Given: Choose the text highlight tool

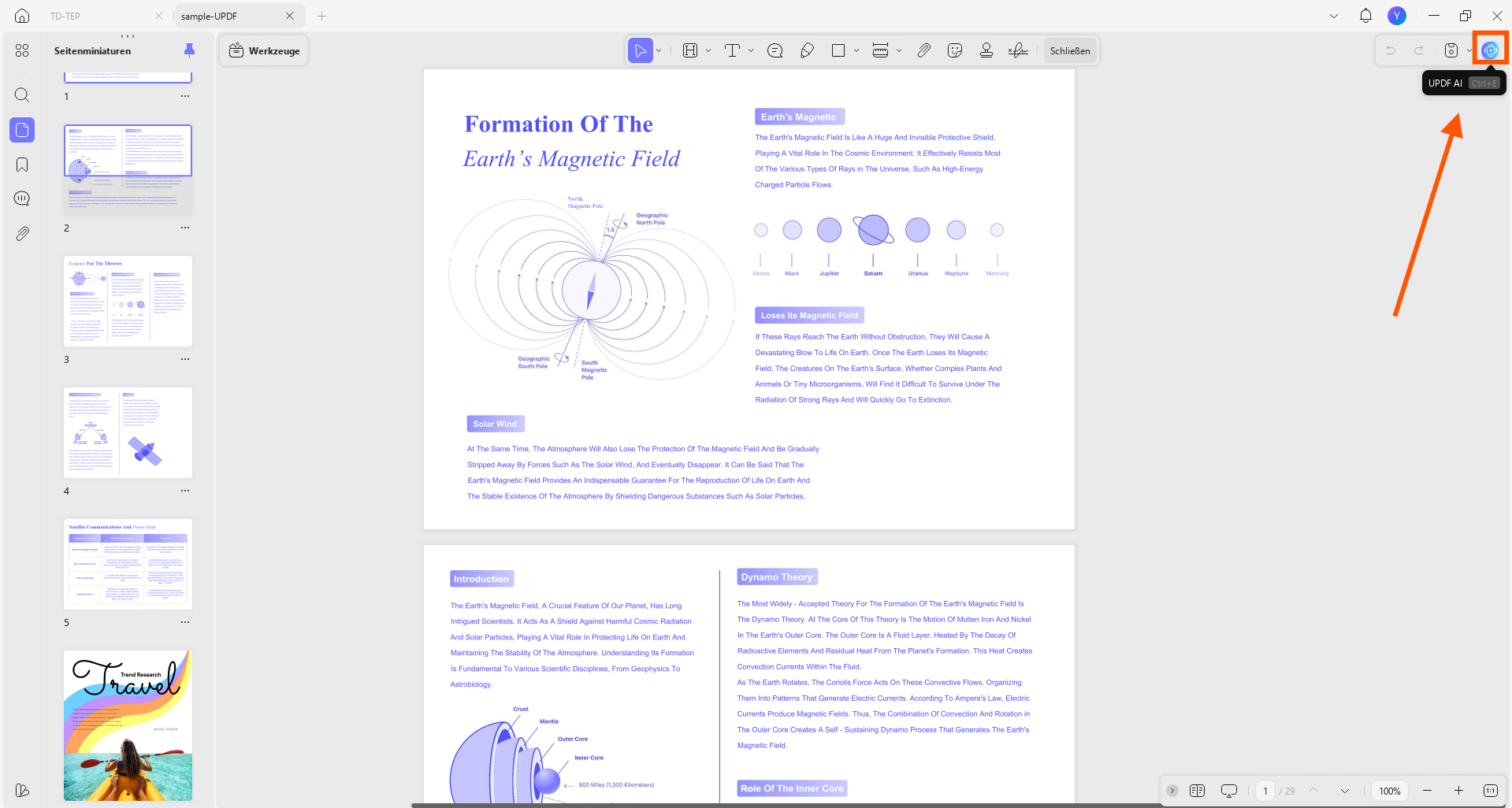Looking at the screenshot, I should tap(690, 50).
